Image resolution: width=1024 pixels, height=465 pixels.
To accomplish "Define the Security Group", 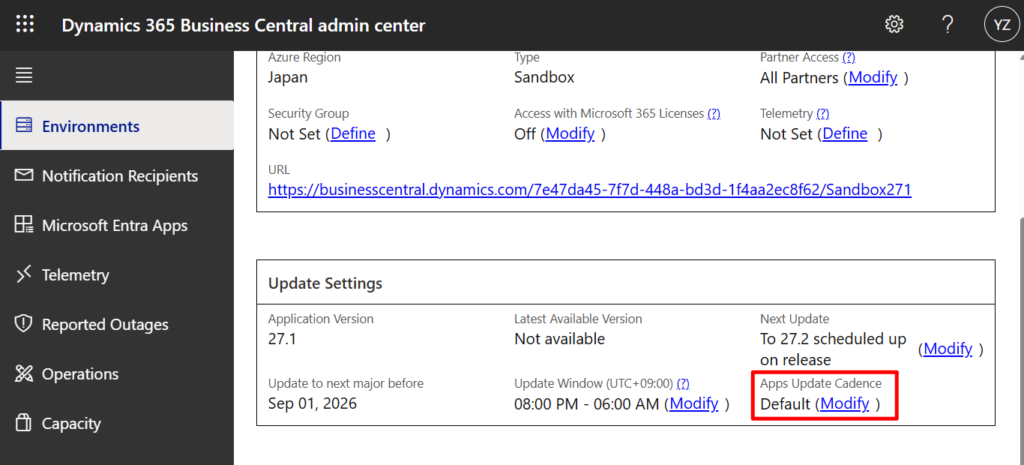I will 353,134.
